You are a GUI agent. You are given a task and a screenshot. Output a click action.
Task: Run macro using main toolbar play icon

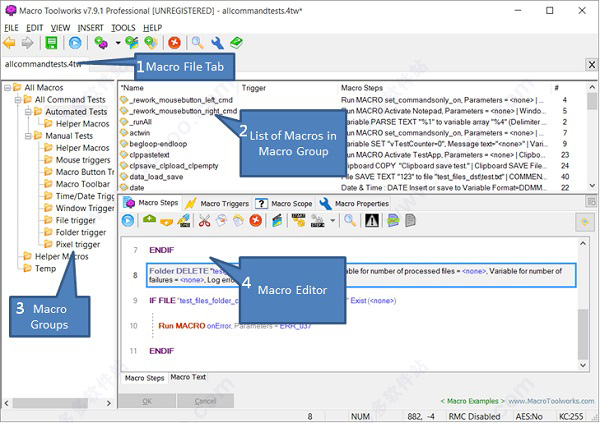click(75, 43)
